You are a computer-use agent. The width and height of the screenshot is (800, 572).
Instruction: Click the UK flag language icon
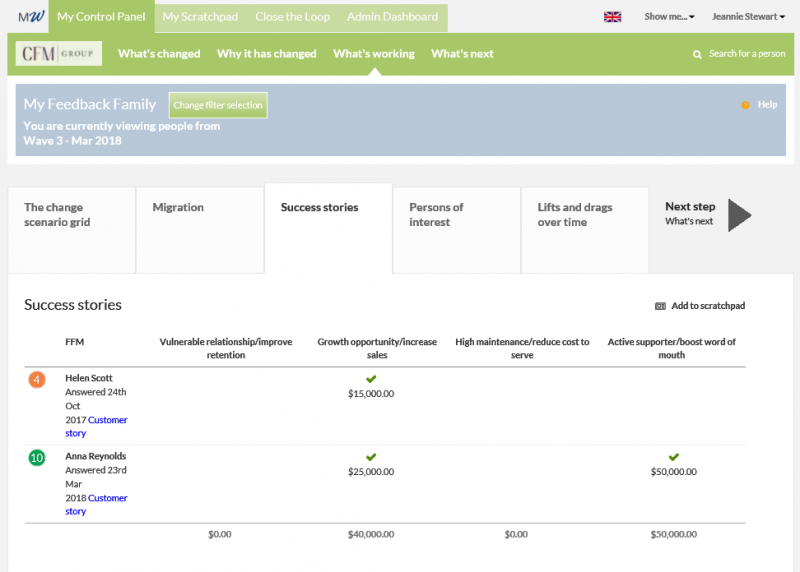click(x=612, y=17)
